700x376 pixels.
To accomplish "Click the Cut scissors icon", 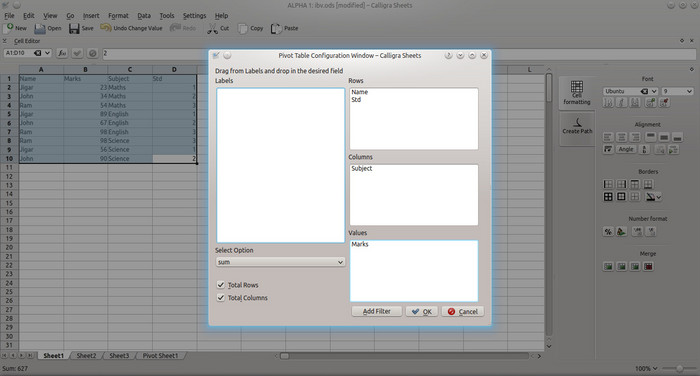I will click(212, 29).
